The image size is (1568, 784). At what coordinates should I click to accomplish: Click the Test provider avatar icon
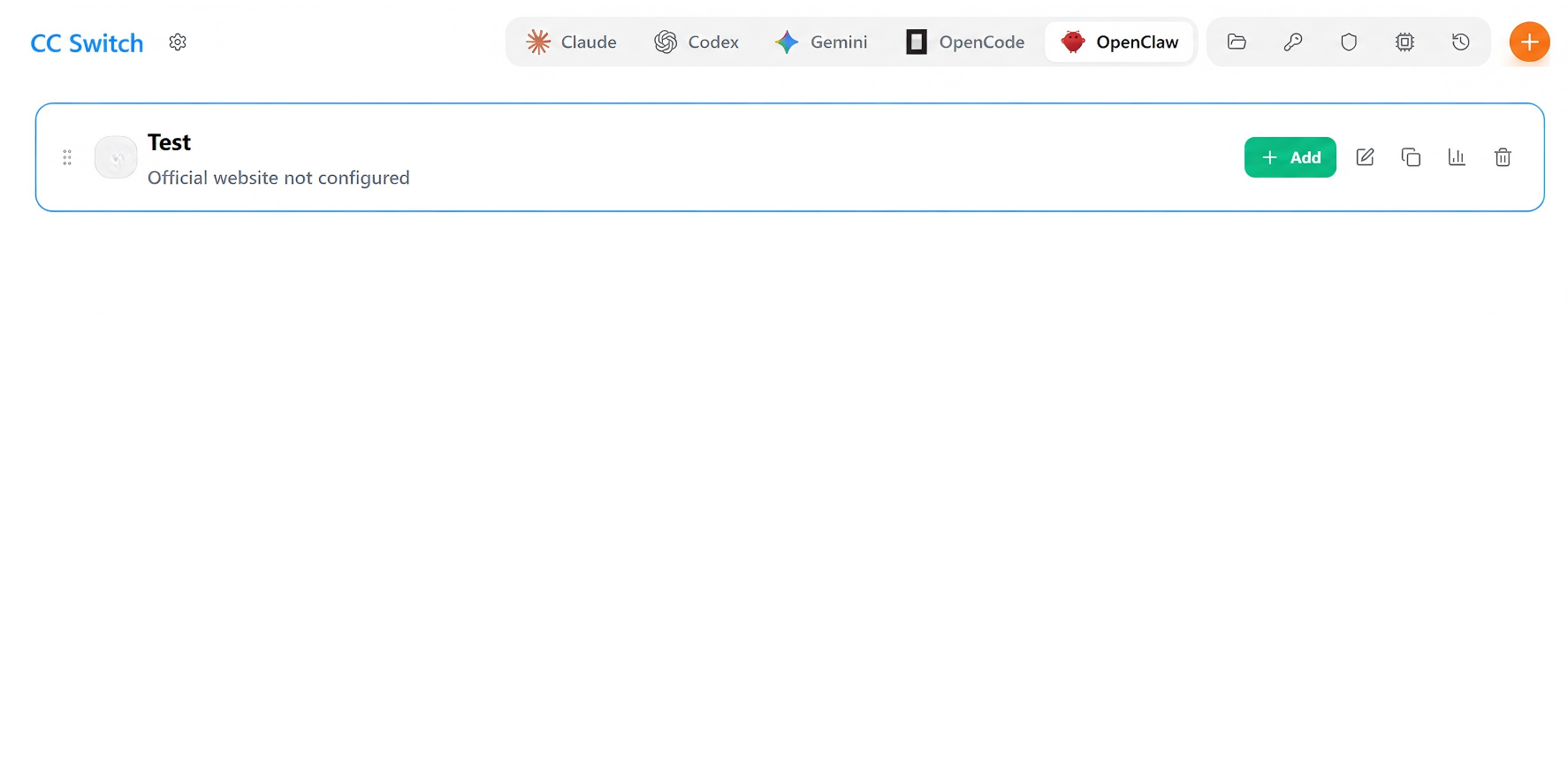[116, 157]
